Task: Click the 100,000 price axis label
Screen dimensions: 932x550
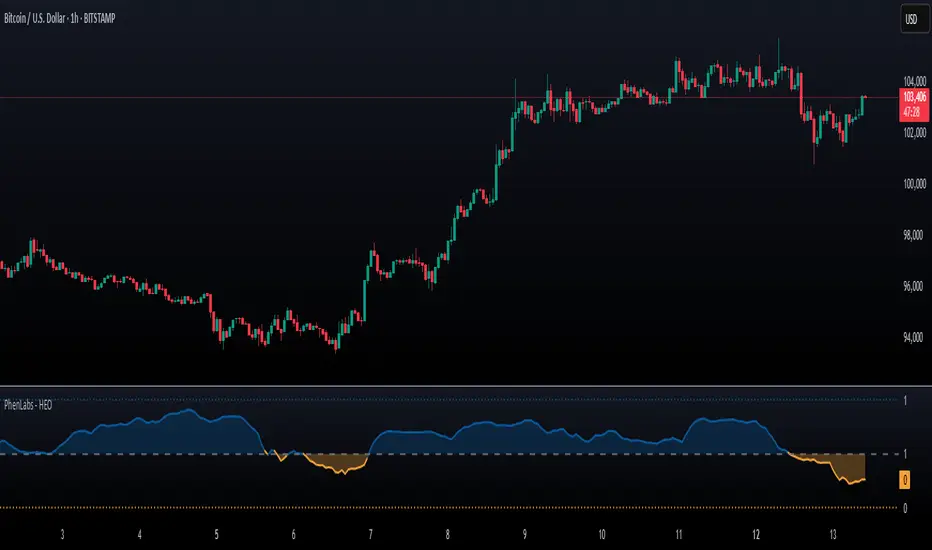Action: [x=914, y=184]
